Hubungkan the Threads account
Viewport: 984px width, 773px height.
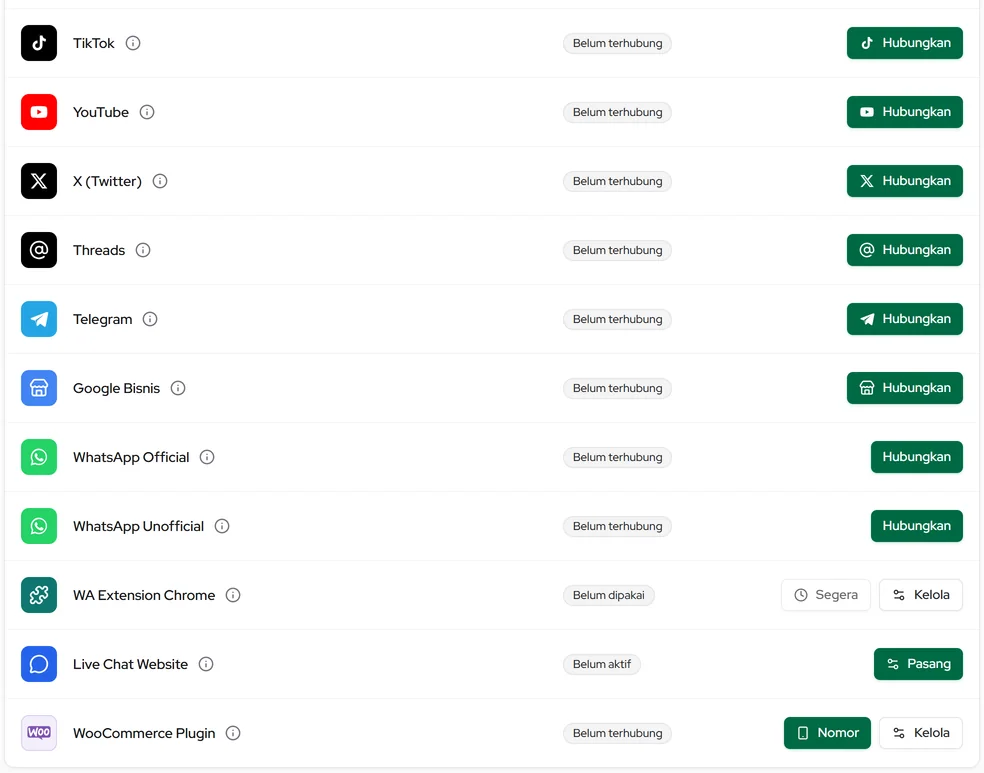click(x=904, y=250)
